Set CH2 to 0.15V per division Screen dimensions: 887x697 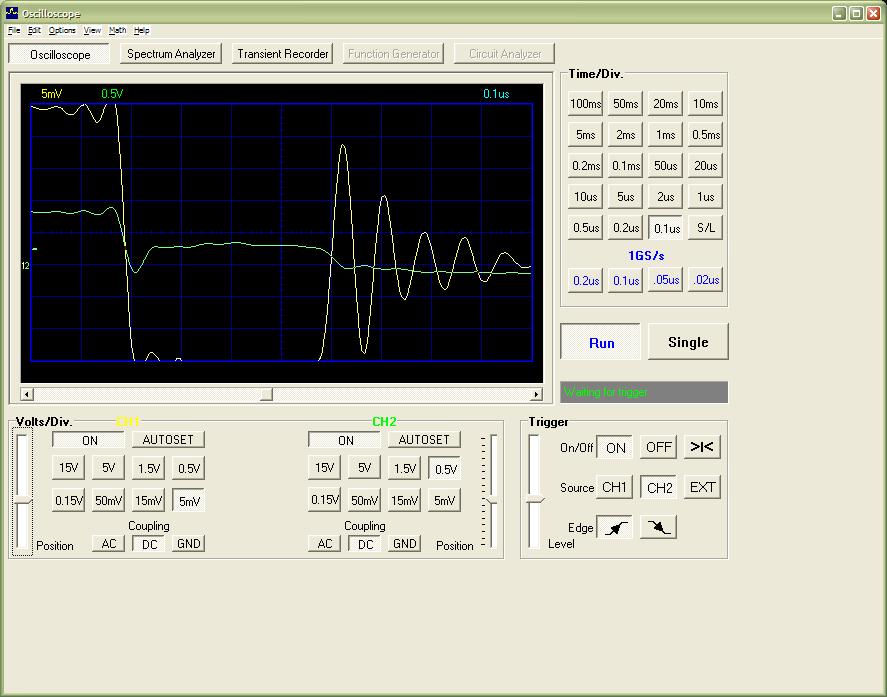pos(325,500)
